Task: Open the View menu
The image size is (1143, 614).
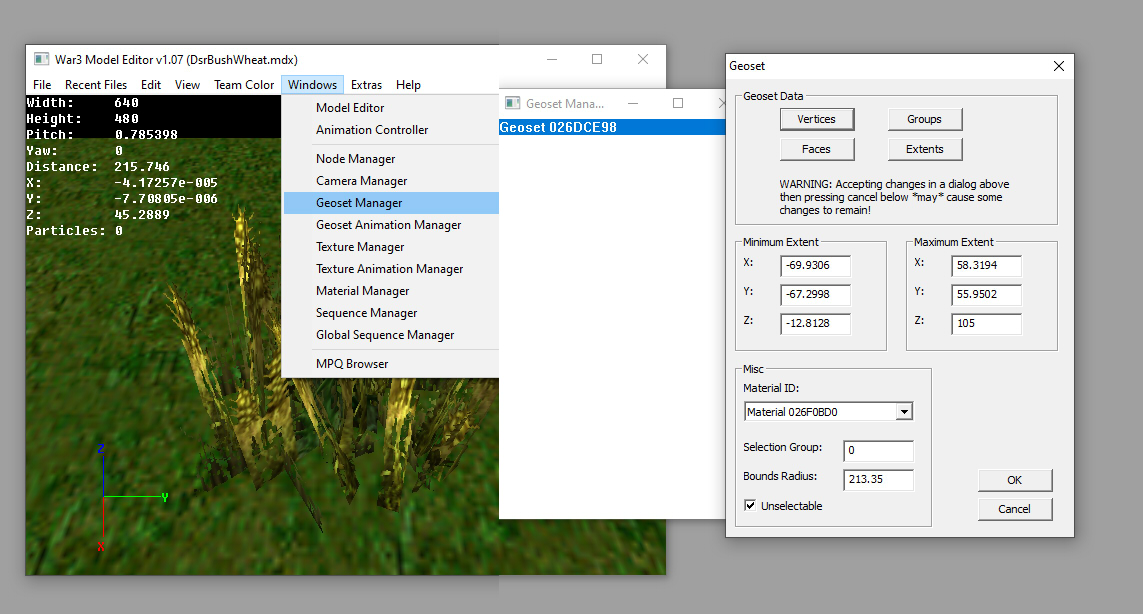Action: coord(187,85)
